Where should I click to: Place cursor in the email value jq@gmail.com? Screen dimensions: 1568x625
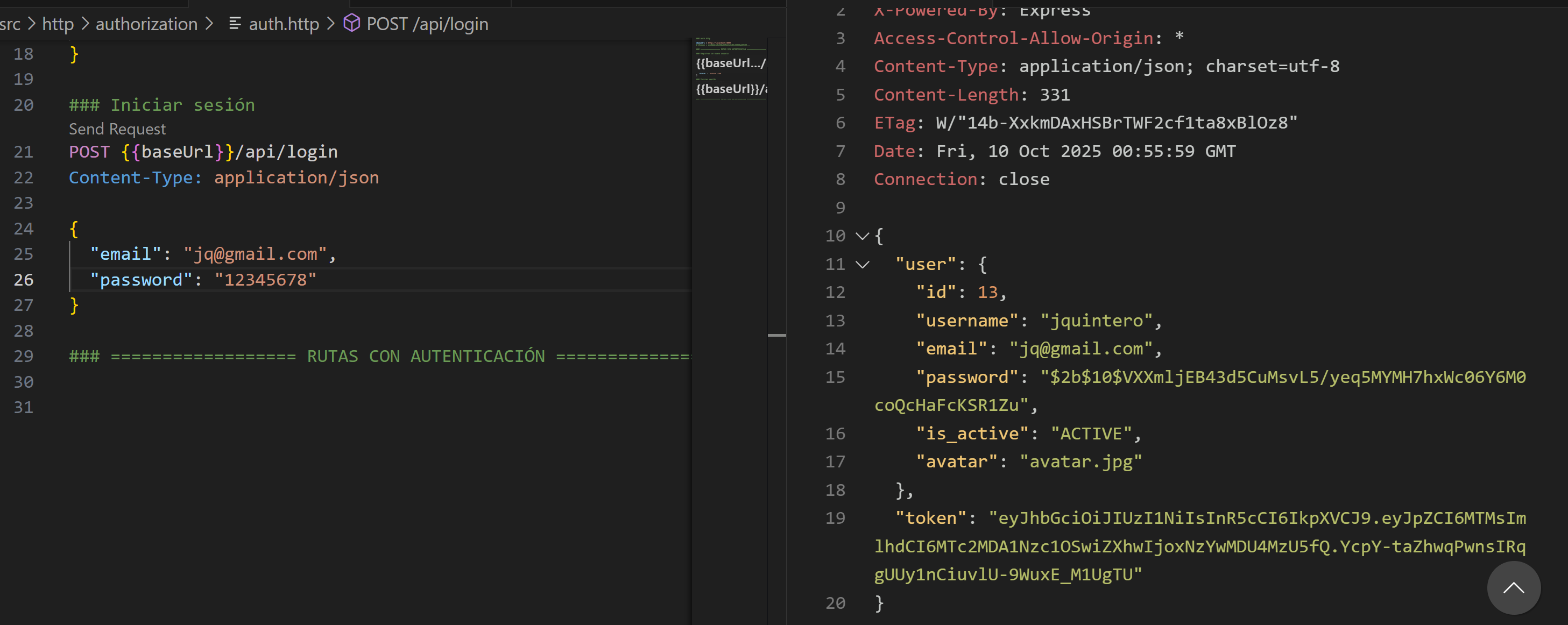click(x=256, y=254)
